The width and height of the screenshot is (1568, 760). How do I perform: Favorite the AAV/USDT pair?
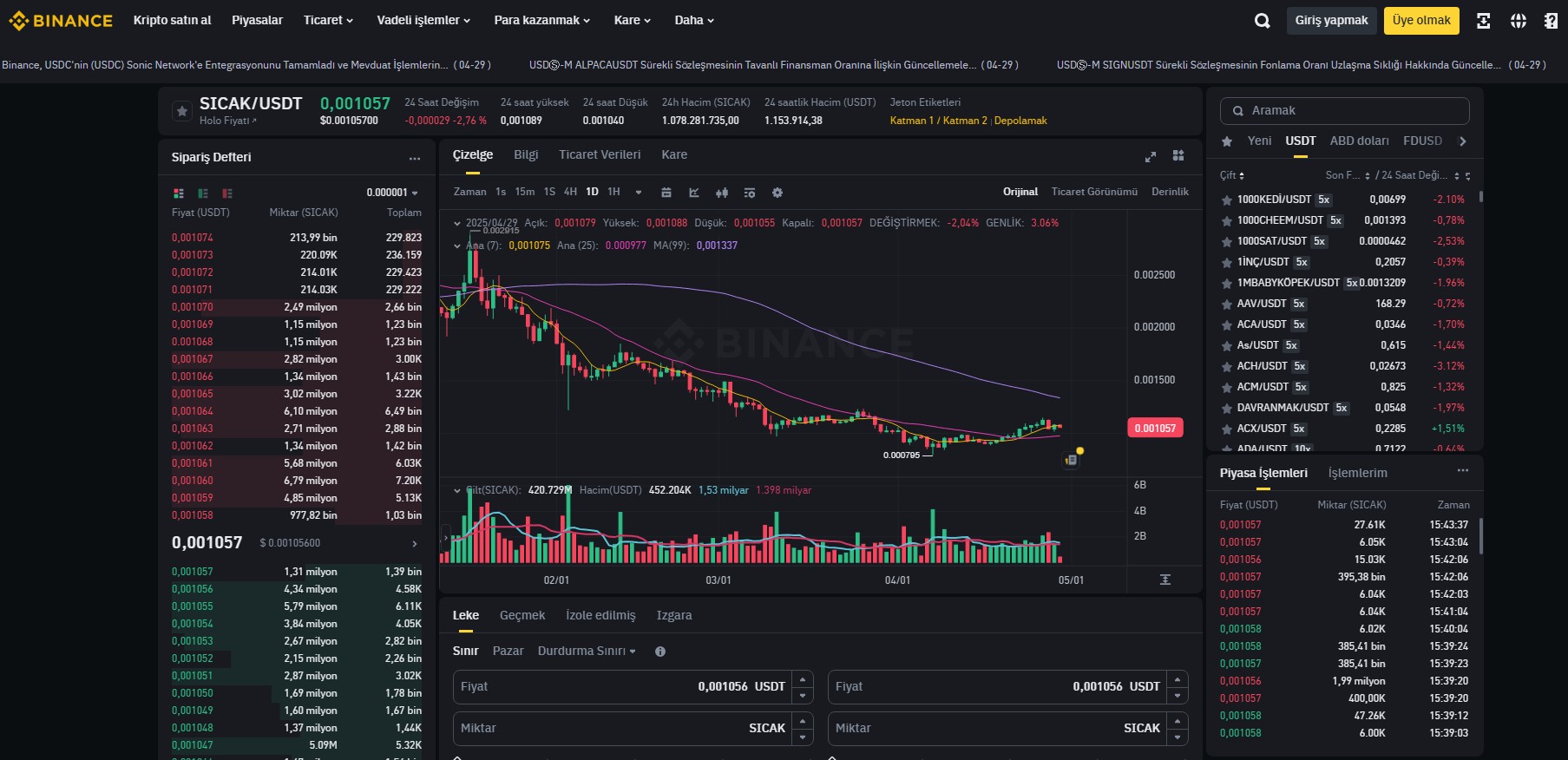click(x=1227, y=304)
